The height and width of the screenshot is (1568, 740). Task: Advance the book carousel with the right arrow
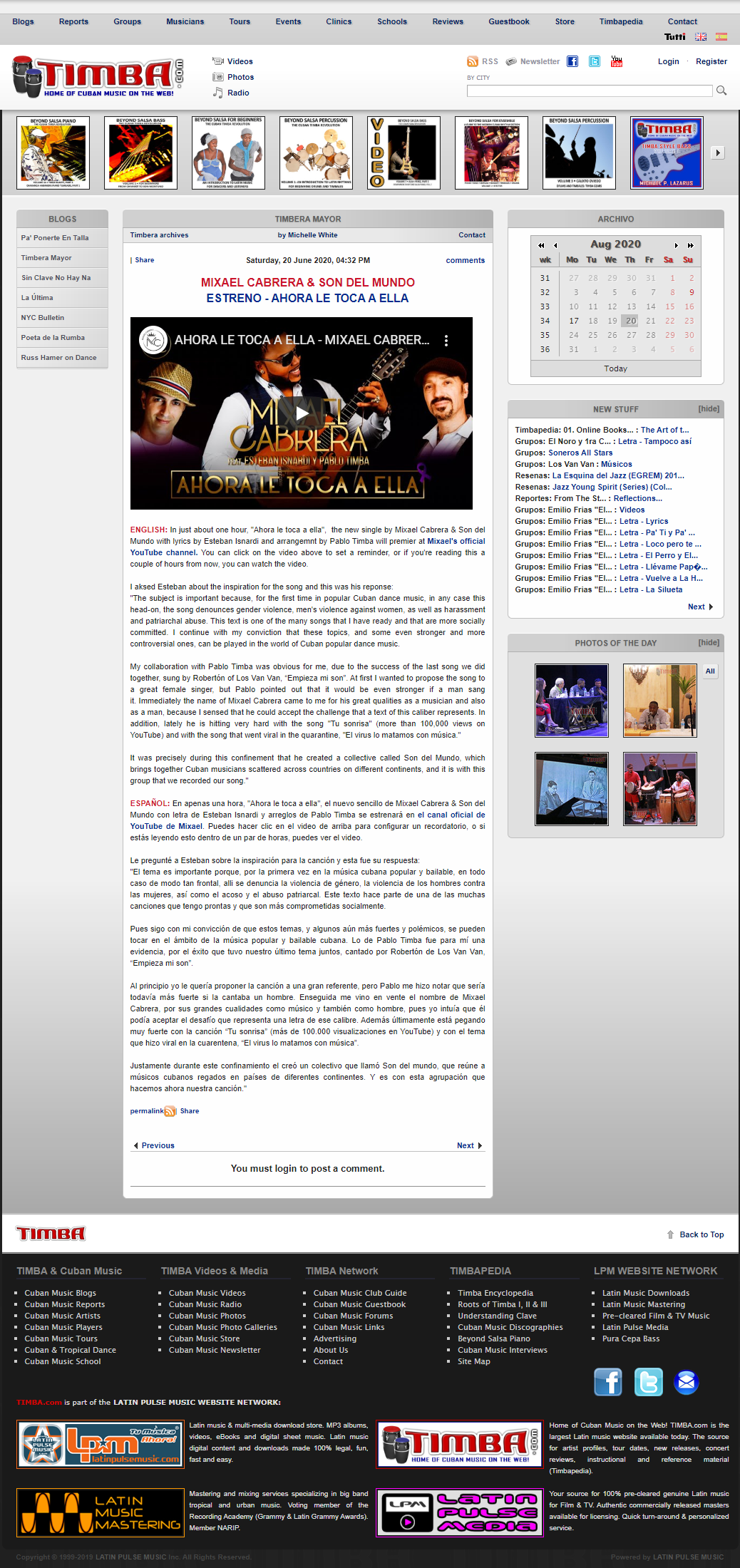click(x=718, y=153)
